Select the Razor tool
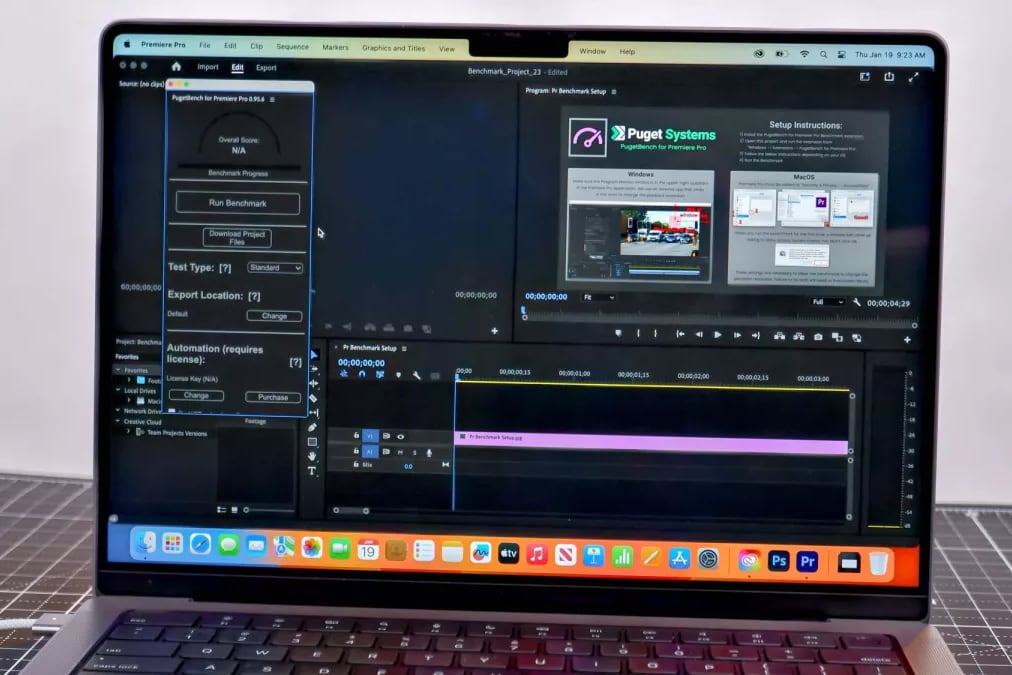The image size is (1012, 675). tap(313, 398)
